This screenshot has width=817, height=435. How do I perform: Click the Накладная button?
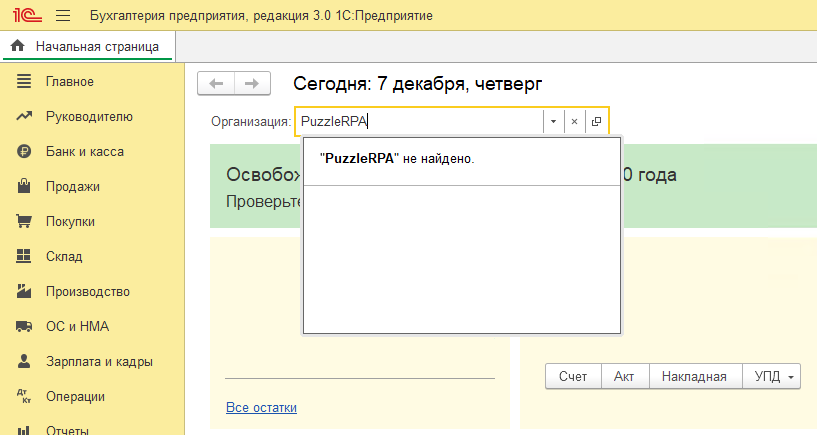tap(694, 376)
